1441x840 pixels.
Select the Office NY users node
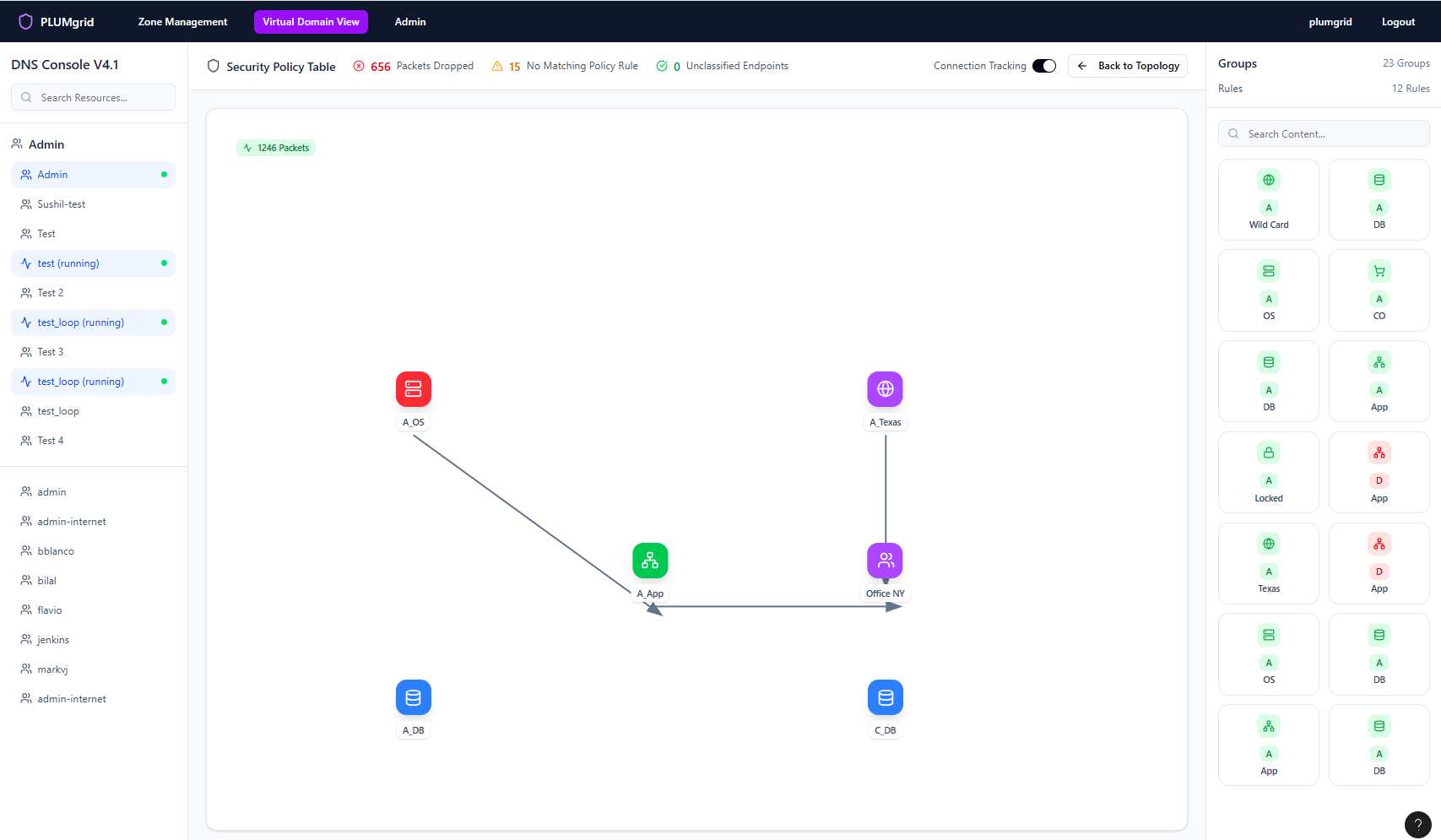[x=885, y=561]
